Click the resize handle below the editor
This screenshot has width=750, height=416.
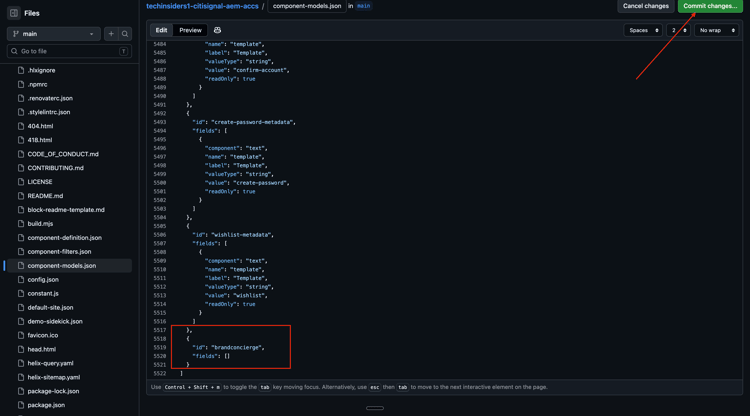[375, 408]
